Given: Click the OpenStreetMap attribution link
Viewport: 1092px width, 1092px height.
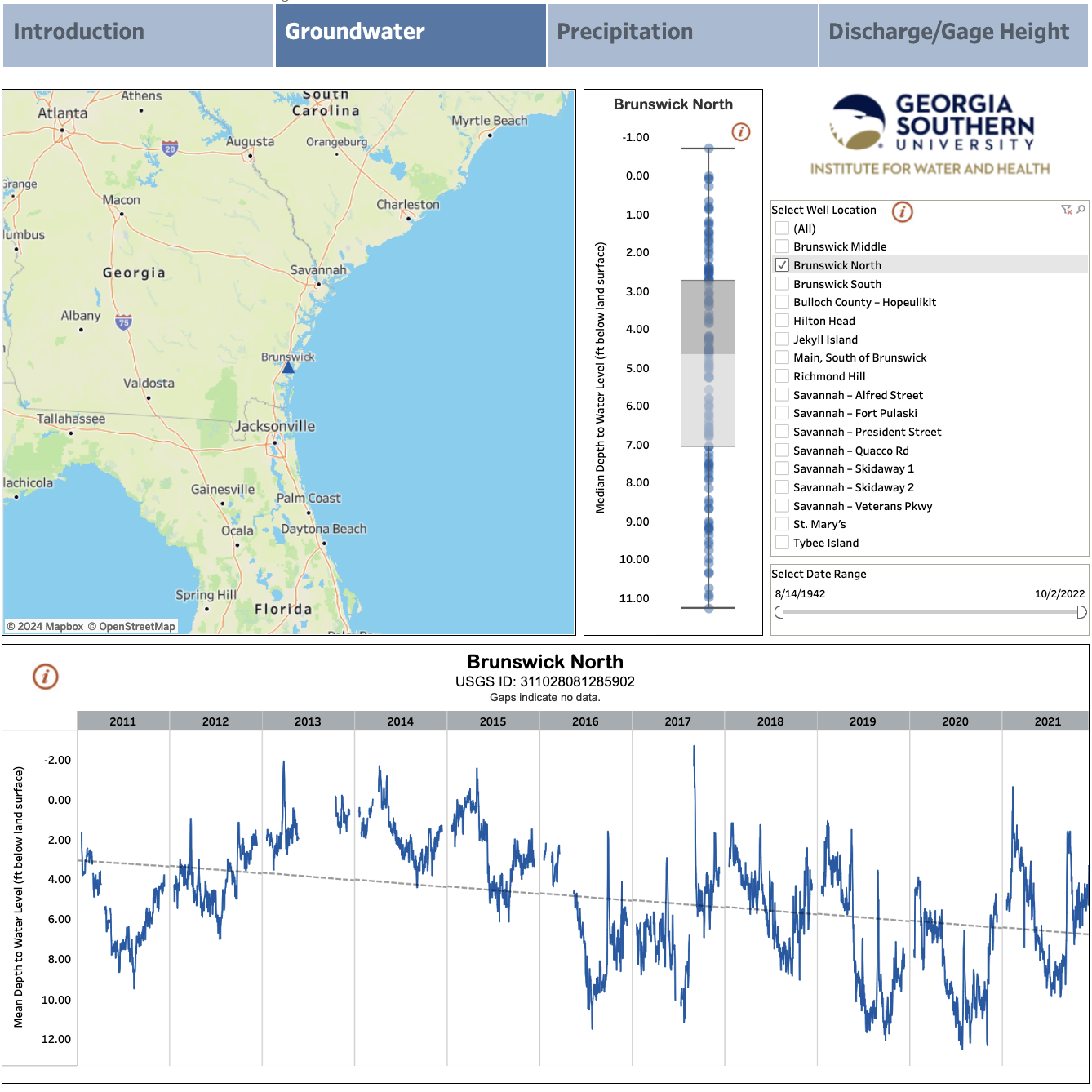Looking at the screenshot, I should coord(131,627).
